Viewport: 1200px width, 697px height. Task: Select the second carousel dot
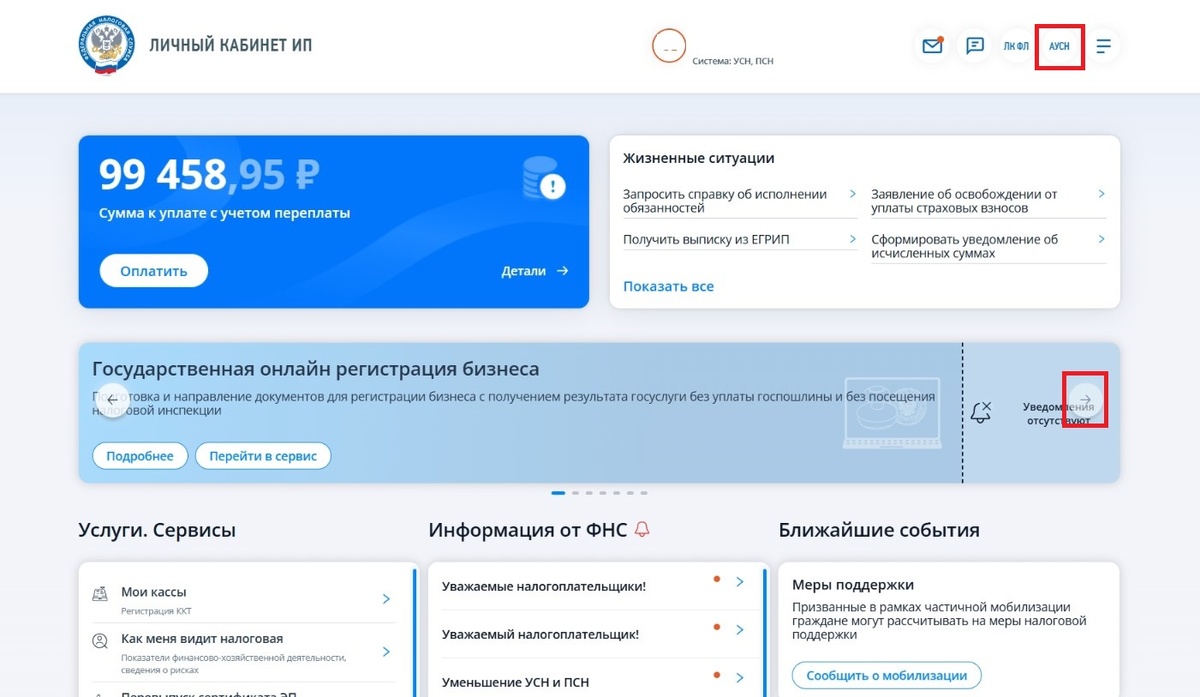(x=575, y=493)
